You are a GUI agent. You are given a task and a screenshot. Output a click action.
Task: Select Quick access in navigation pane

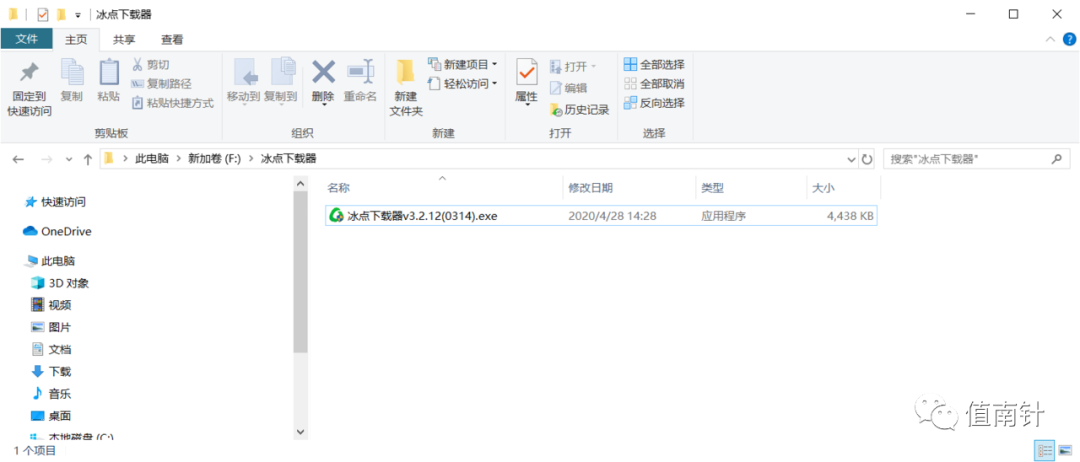pyautogui.click(x=55, y=202)
